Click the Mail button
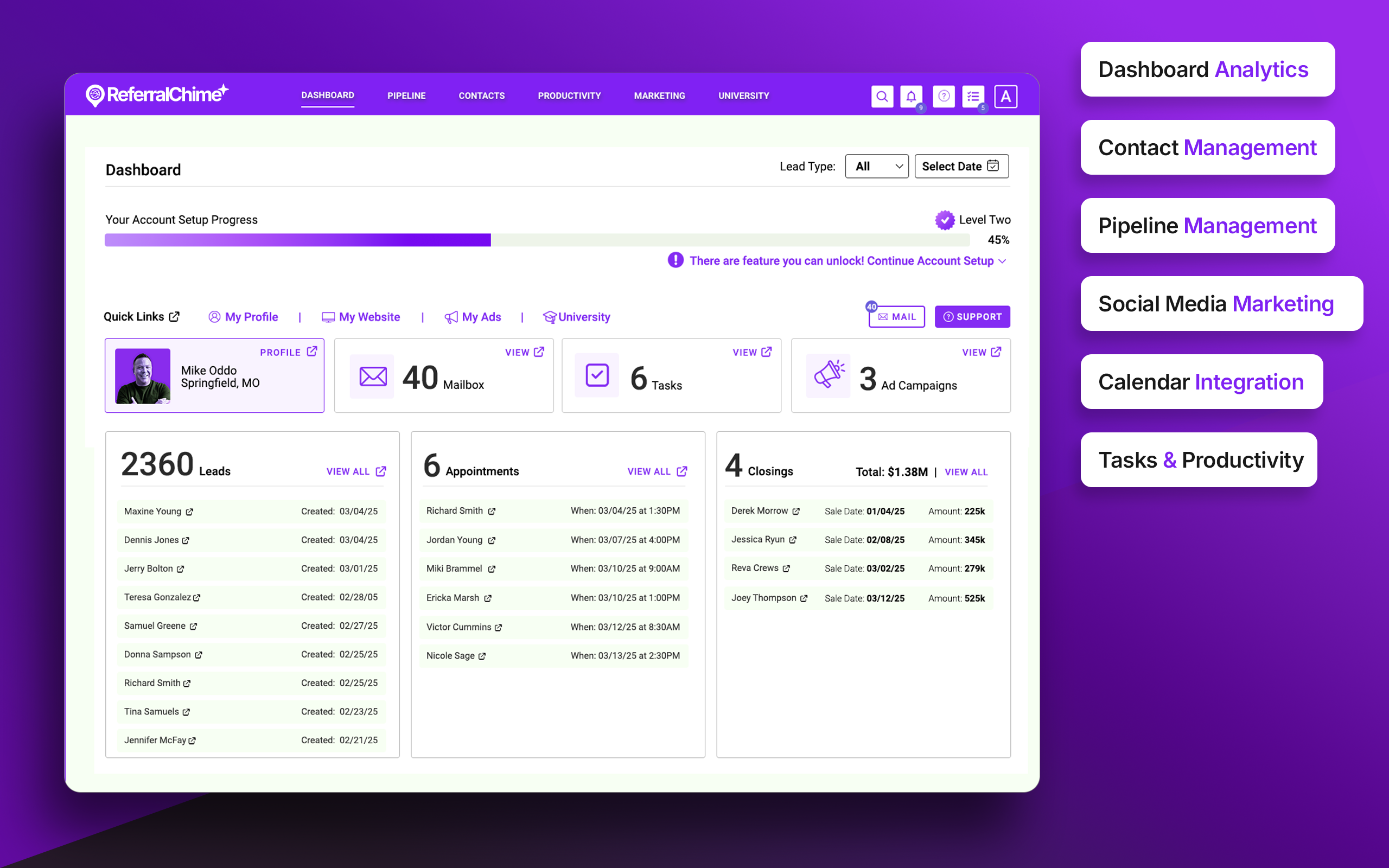1389x868 pixels. point(896,317)
